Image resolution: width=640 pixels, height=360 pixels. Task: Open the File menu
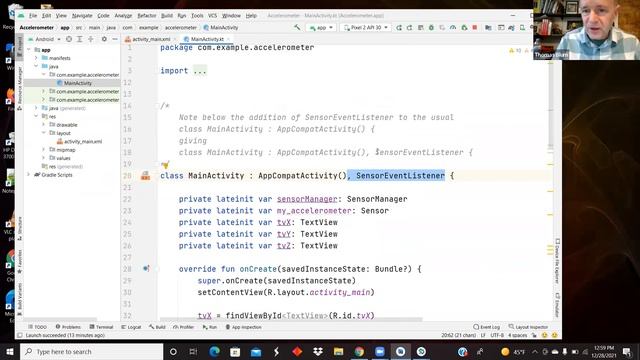pos(33,16)
